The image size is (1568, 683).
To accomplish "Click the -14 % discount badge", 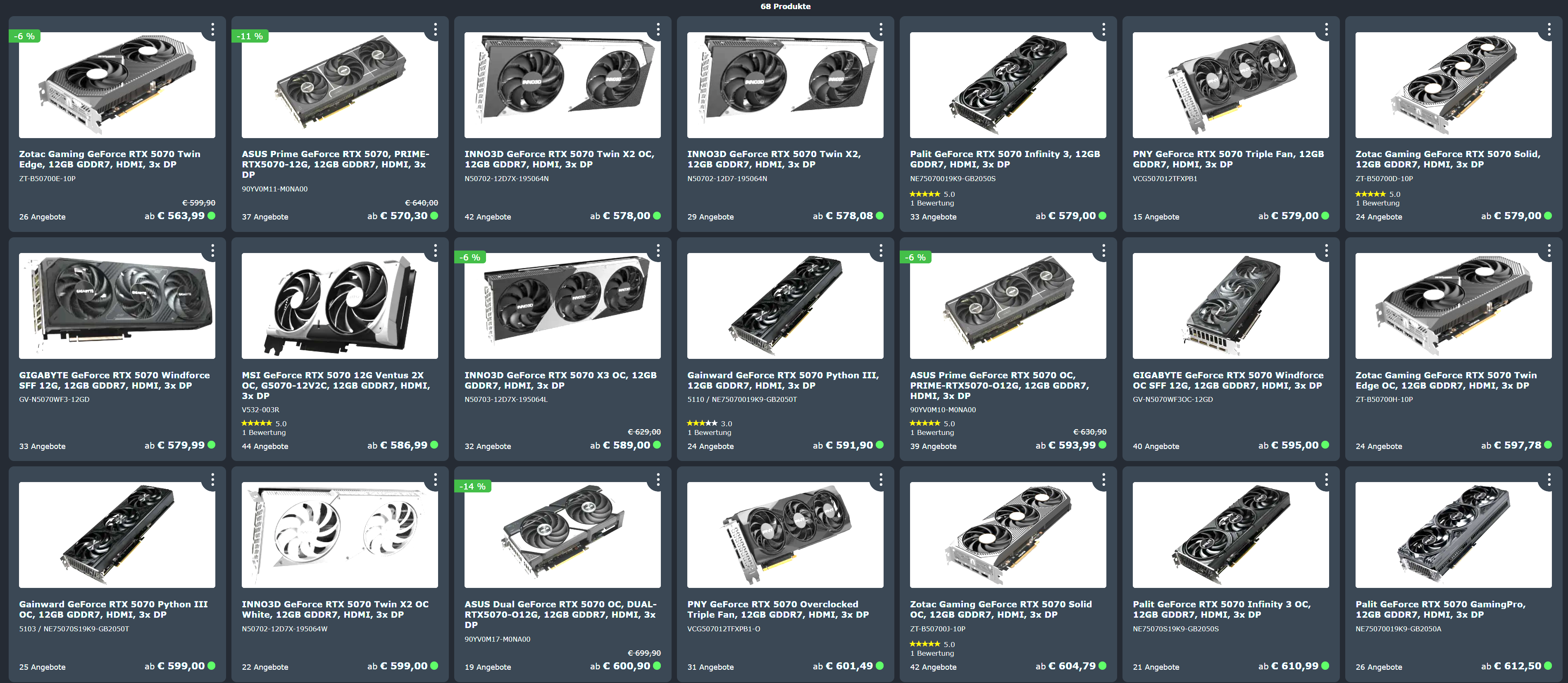I will click(x=472, y=486).
